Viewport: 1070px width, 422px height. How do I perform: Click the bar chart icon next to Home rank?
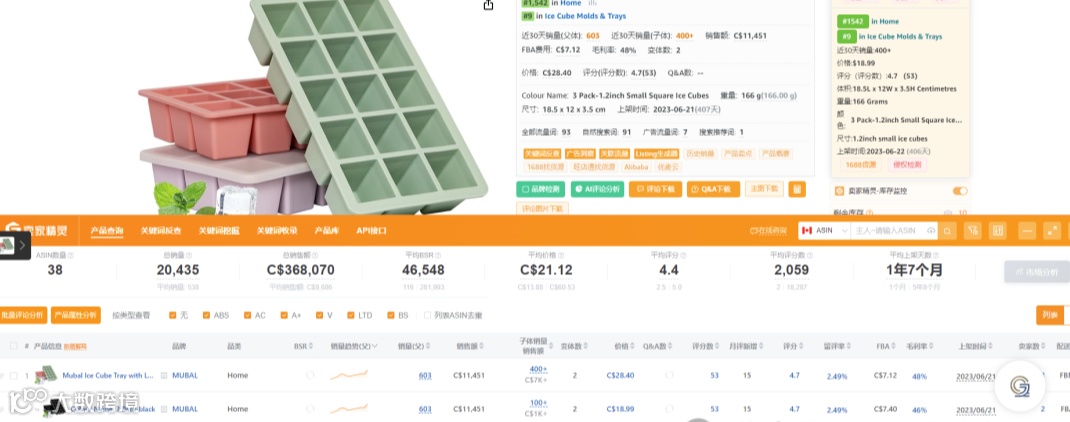pos(592,3)
